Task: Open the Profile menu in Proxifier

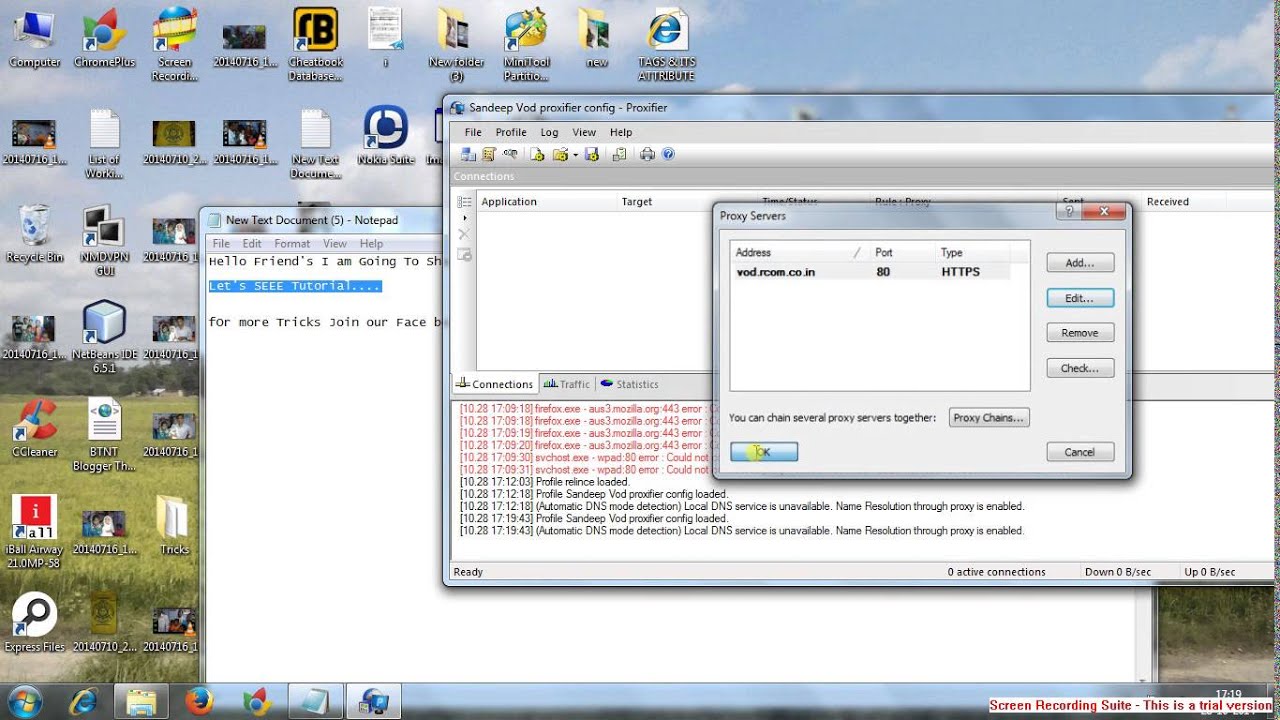Action: [x=510, y=132]
